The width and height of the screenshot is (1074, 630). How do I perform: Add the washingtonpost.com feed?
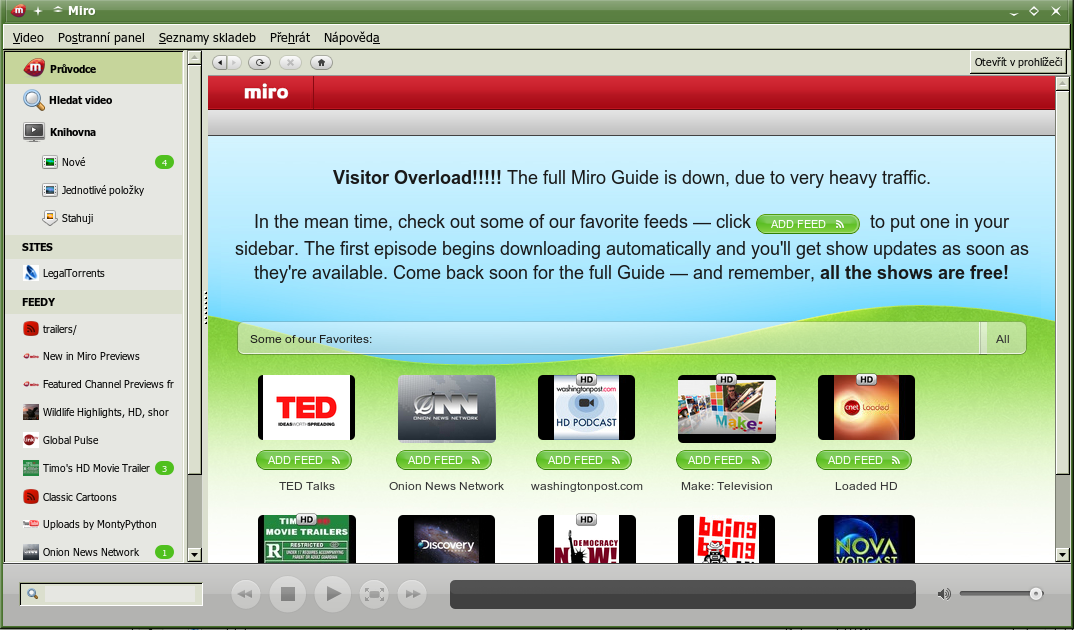pos(584,460)
